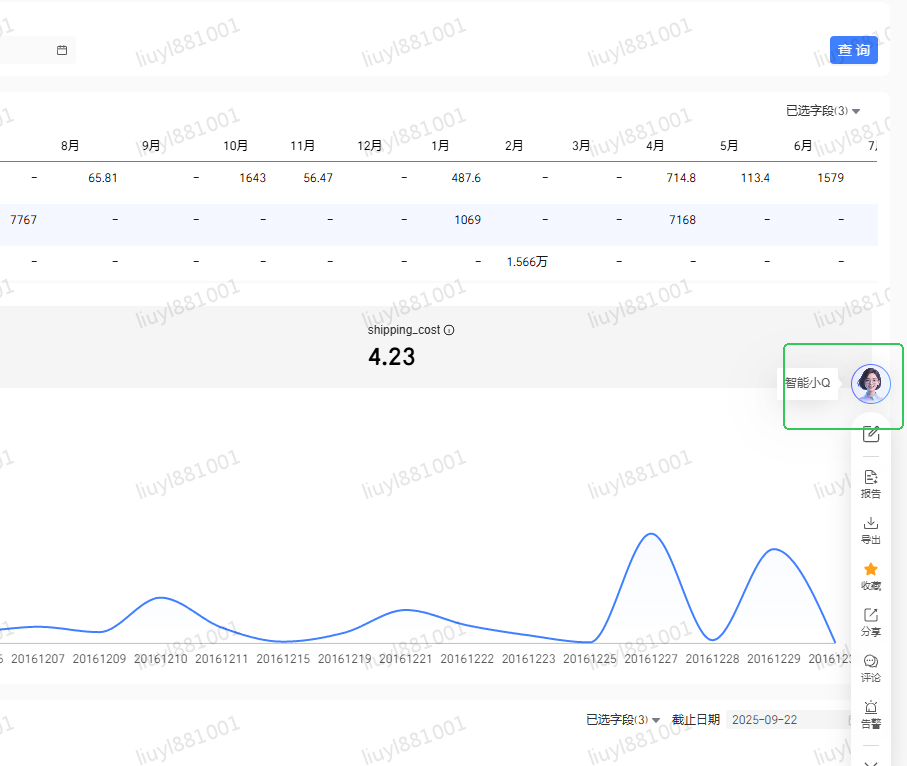Expand 已选字段(3) dropdown above the table
The width and height of the screenshot is (907, 766).
click(823, 111)
